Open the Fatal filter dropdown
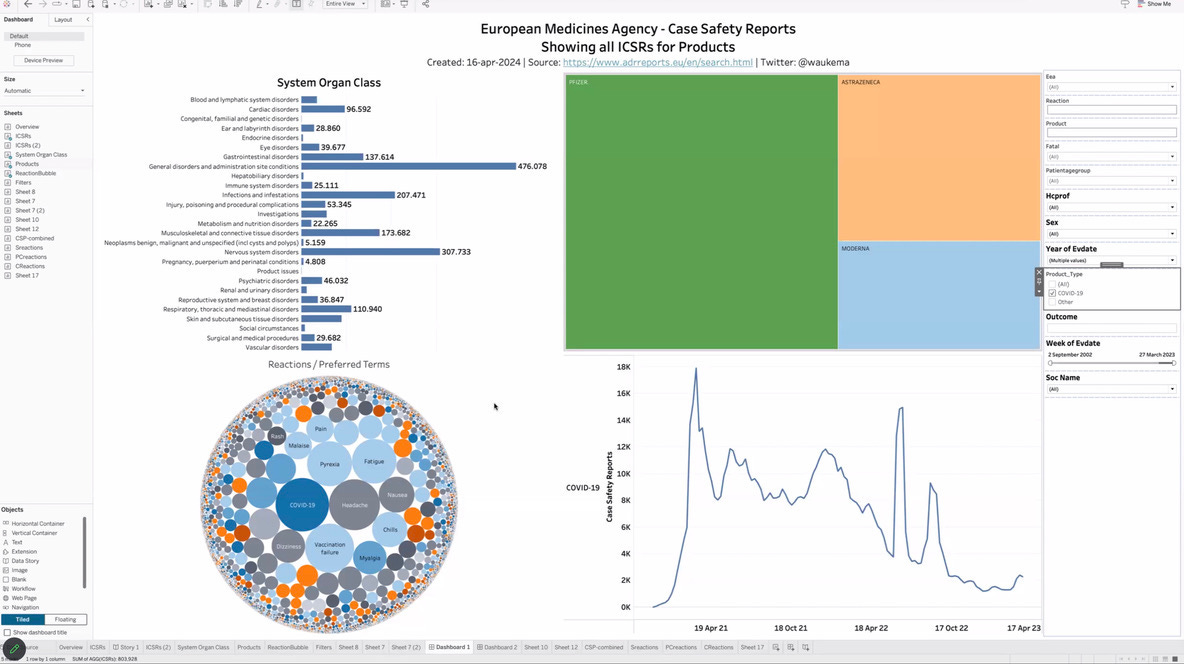Image resolution: width=1184 pixels, height=664 pixels. tap(1111, 156)
